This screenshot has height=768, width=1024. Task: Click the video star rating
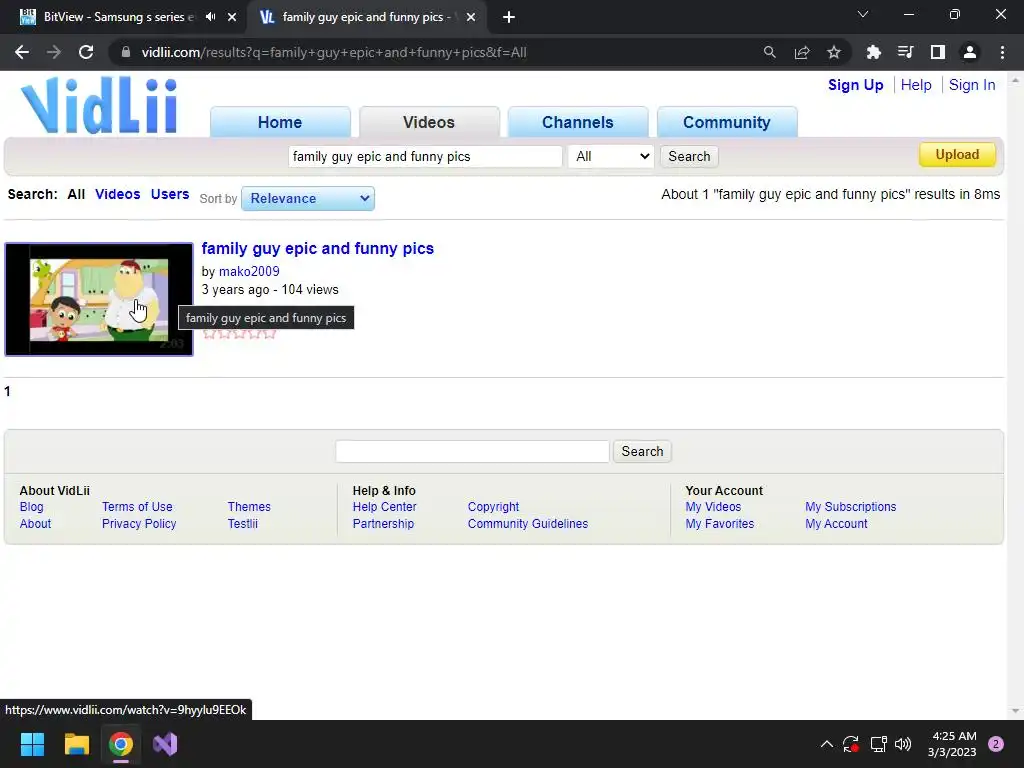pos(239,334)
